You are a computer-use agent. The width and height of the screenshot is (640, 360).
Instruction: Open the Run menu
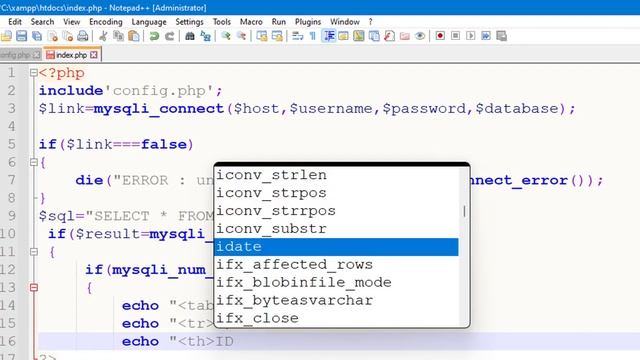[x=279, y=22]
